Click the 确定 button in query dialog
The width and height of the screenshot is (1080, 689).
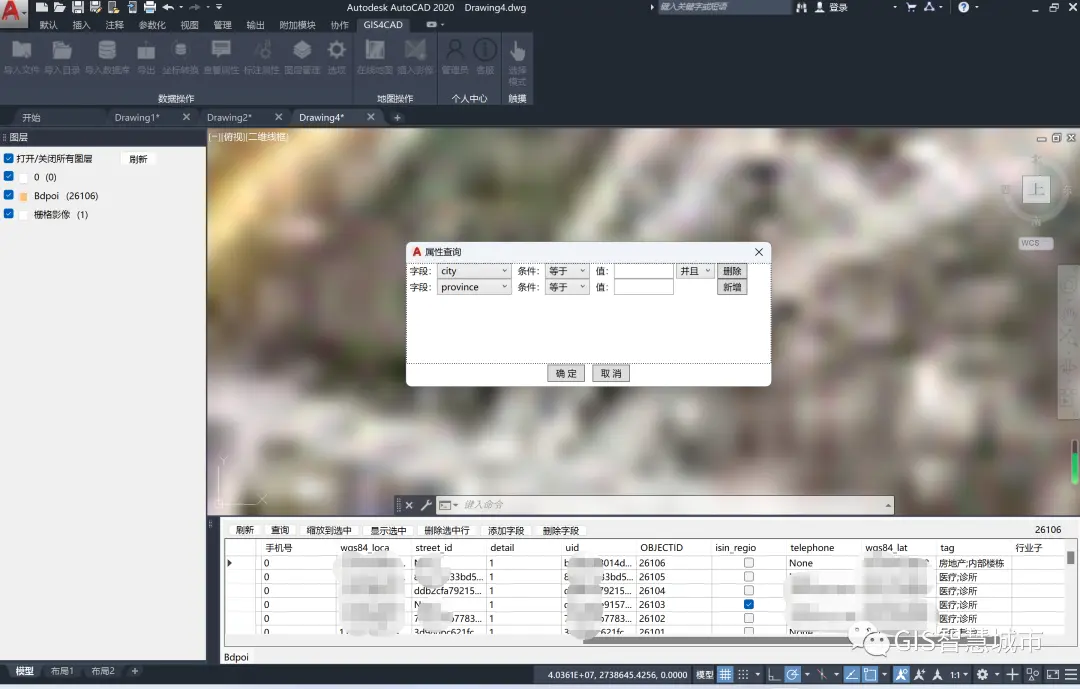pos(566,373)
